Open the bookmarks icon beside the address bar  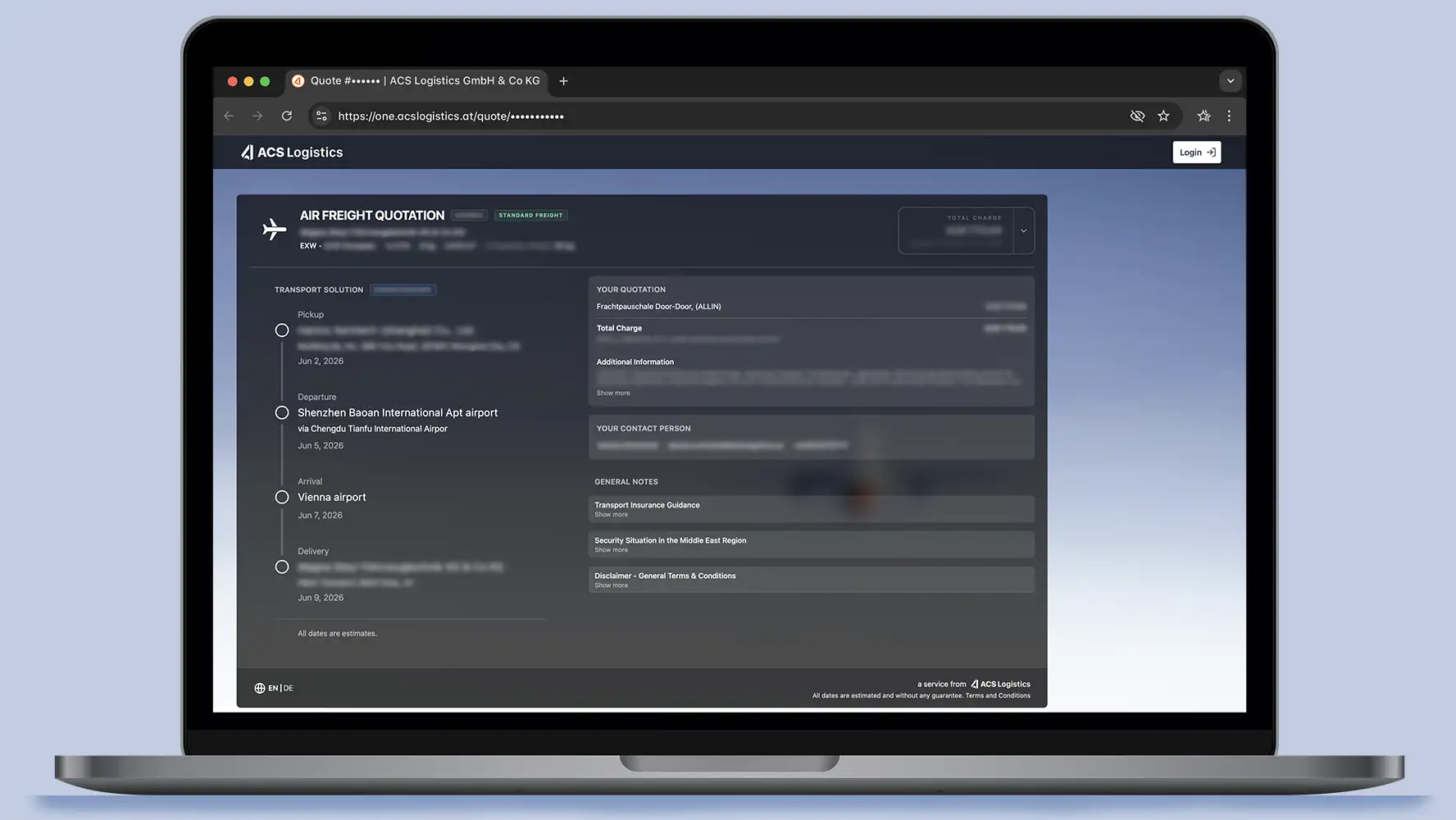tap(1203, 116)
